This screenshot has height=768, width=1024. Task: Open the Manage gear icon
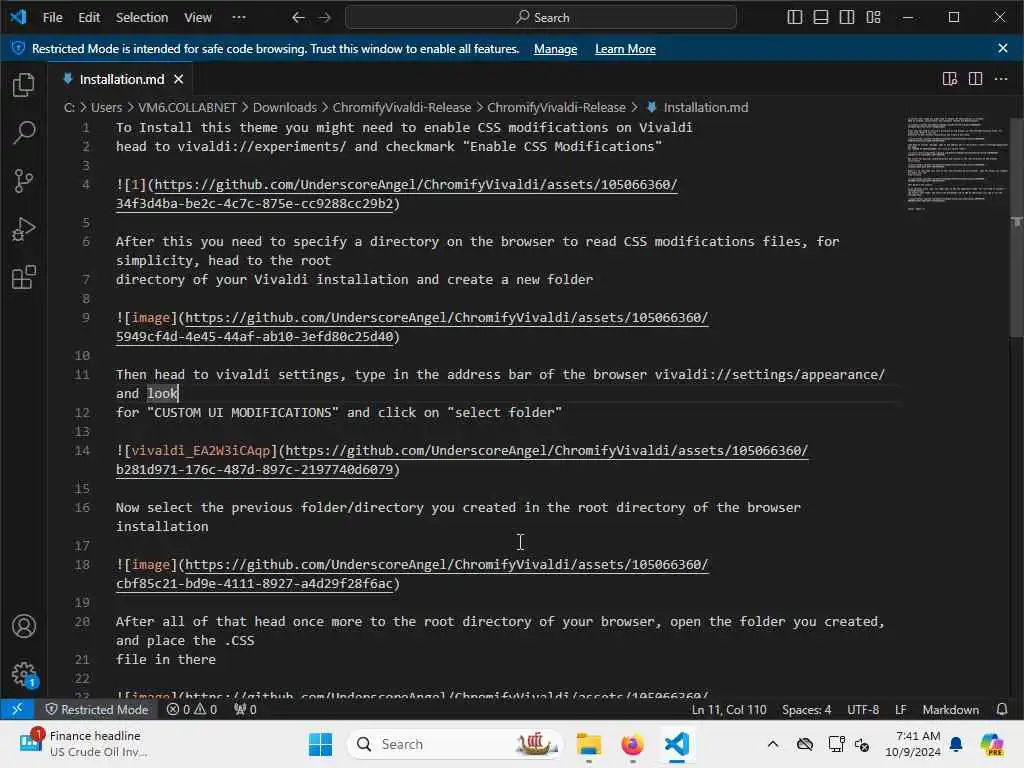[24, 674]
